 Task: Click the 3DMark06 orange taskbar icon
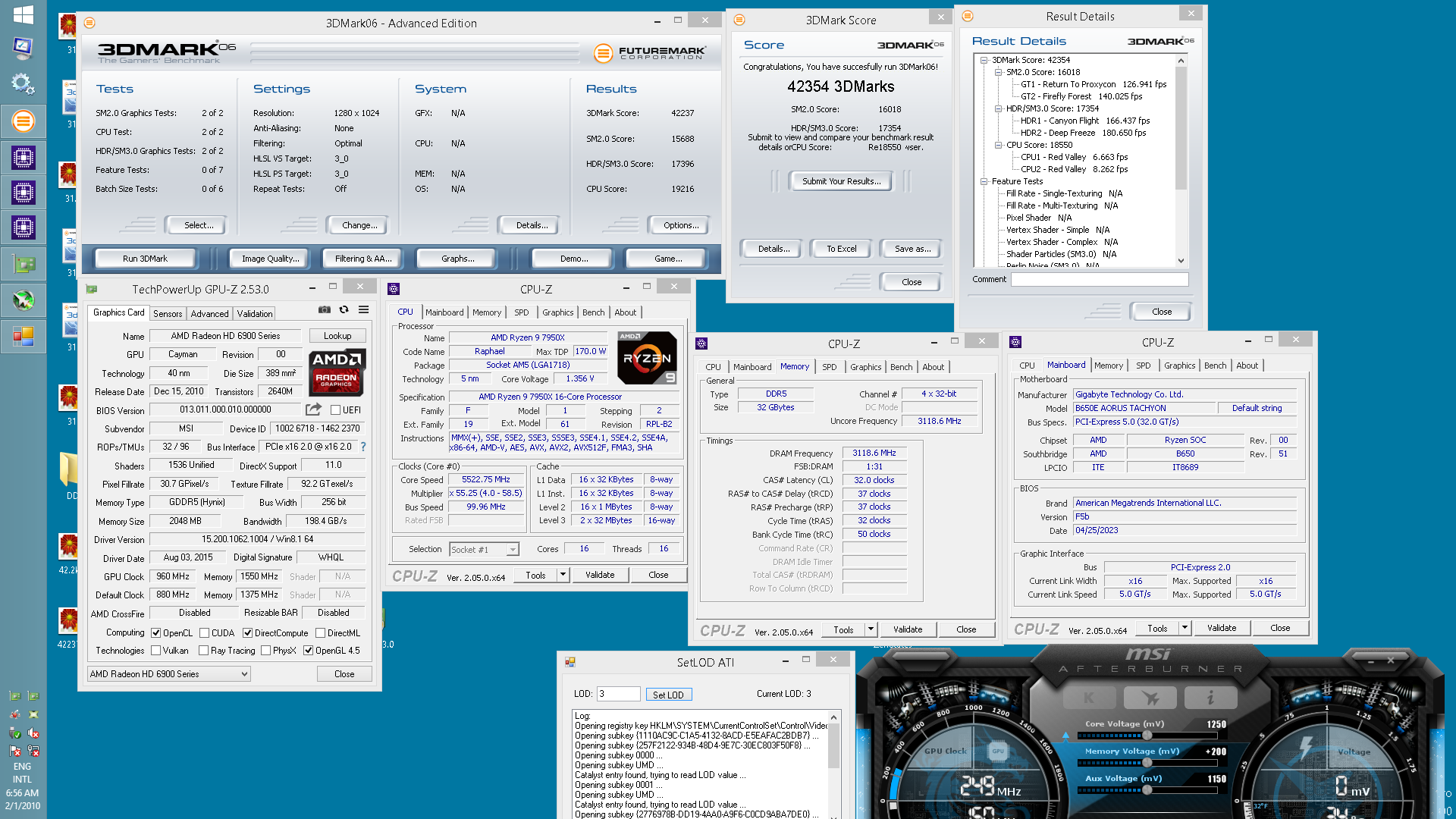[x=23, y=121]
